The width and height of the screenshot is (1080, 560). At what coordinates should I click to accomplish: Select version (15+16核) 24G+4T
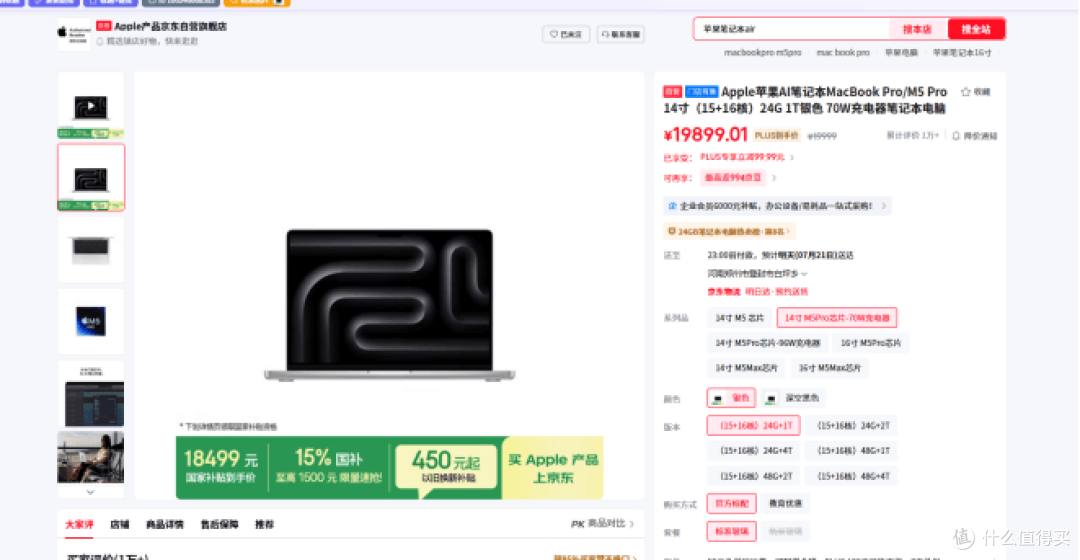pyautogui.click(x=756, y=450)
